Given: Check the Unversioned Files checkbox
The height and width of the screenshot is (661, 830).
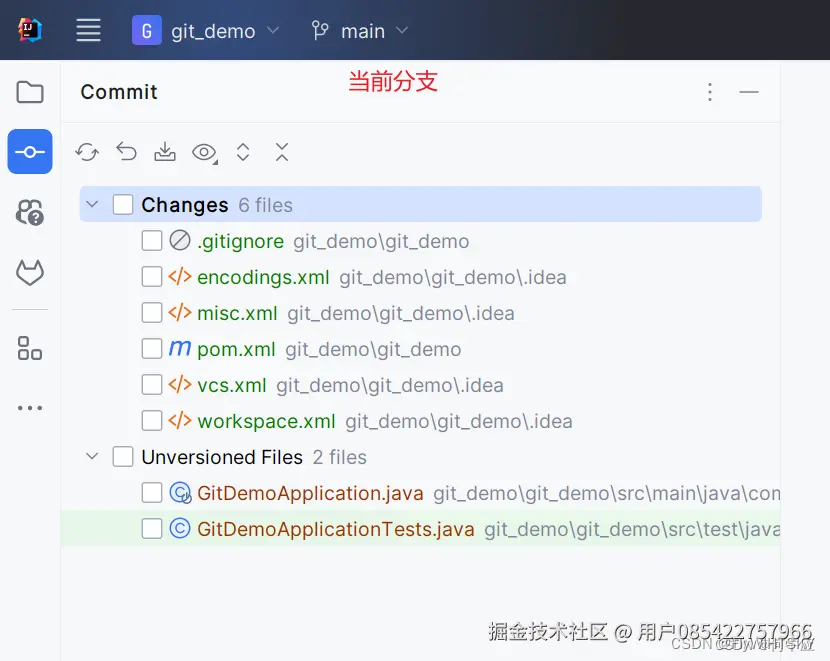Looking at the screenshot, I should point(123,457).
